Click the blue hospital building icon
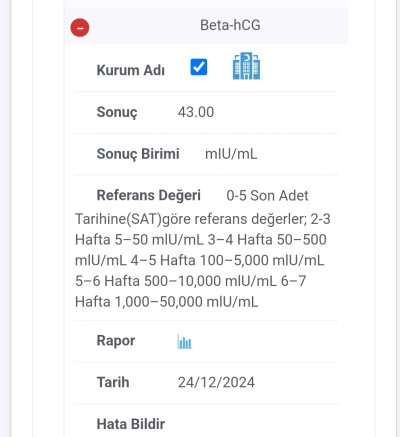 coord(246,66)
